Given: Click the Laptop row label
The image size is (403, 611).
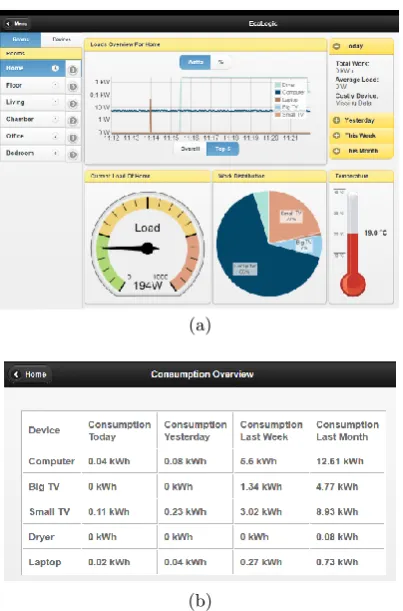Looking at the screenshot, I should coord(45,562).
